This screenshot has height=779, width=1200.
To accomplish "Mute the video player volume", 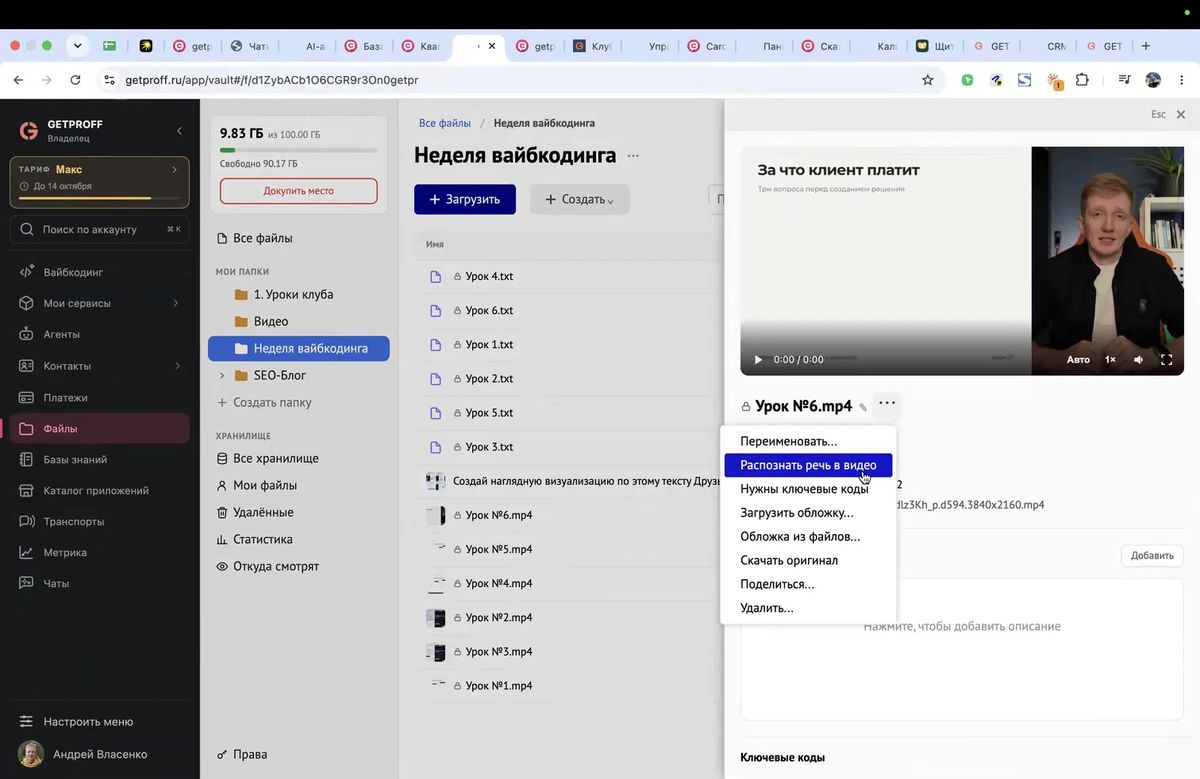I will click(1138, 360).
